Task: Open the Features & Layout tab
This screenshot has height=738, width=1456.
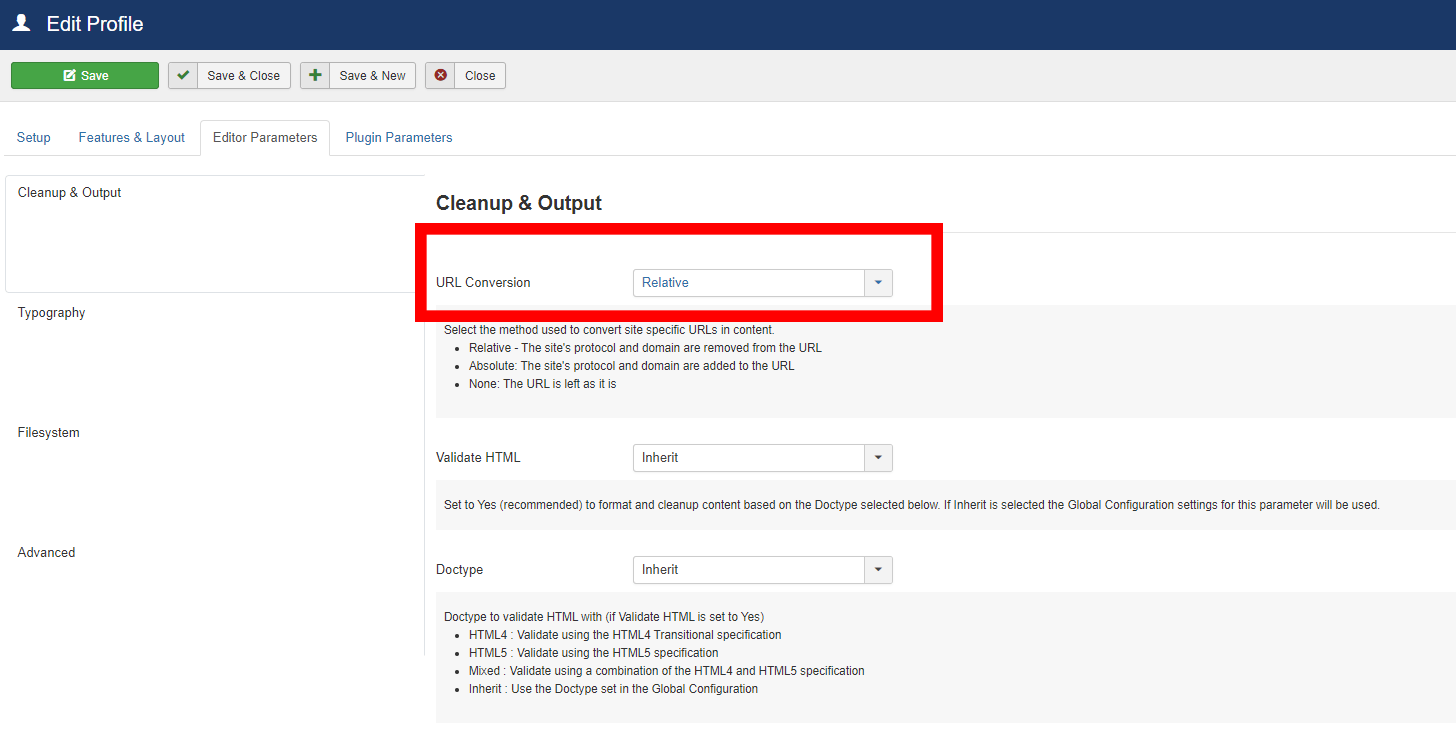Action: tap(132, 137)
